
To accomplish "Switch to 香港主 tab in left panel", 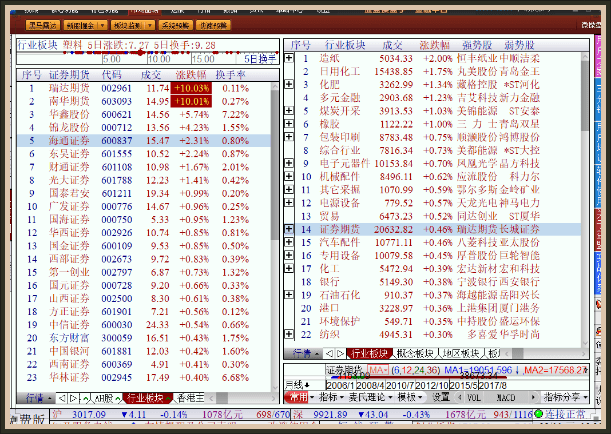I will [x=190, y=398].
